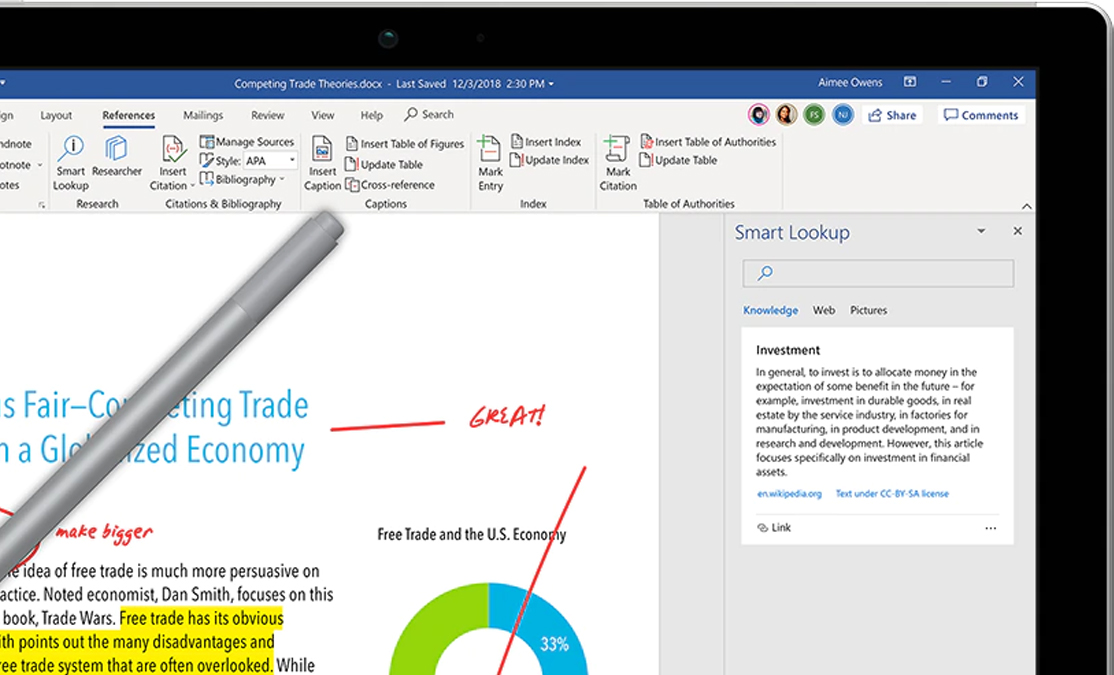Screen dimensions: 1114x675
Task: Click Link on the Investment card
Action: pyautogui.click(x=774, y=528)
